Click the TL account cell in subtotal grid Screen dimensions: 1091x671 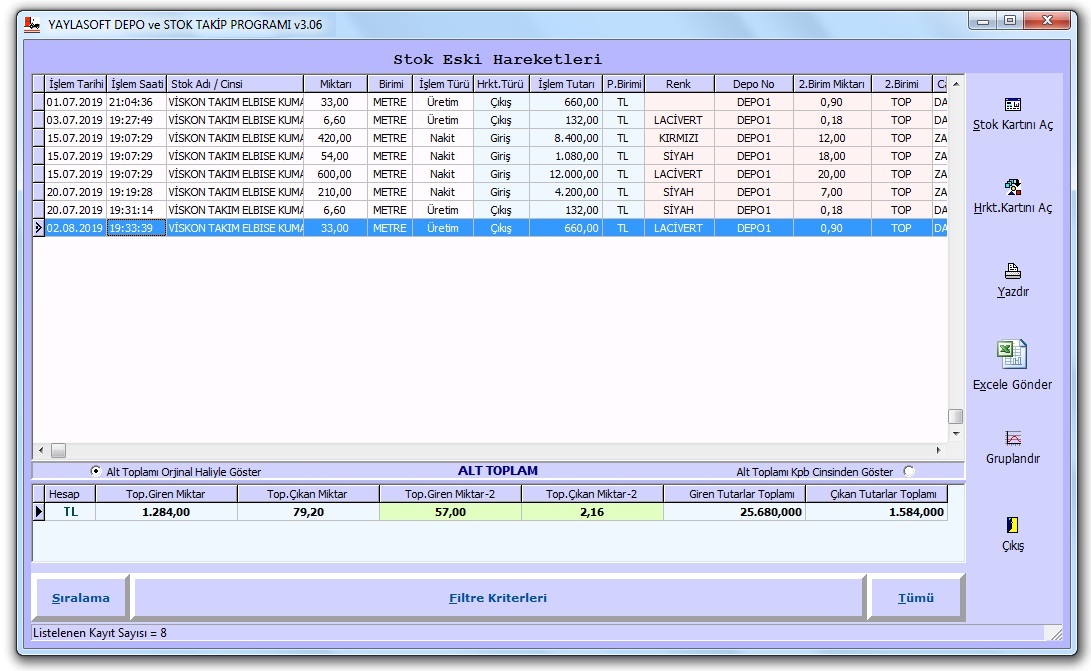(70, 512)
